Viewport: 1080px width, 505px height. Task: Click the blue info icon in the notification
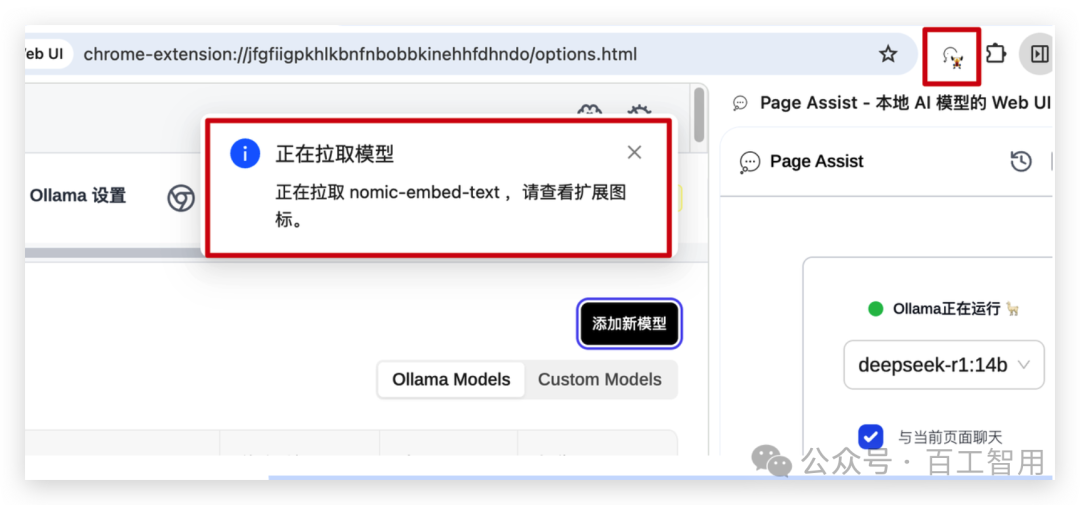(x=245, y=153)
